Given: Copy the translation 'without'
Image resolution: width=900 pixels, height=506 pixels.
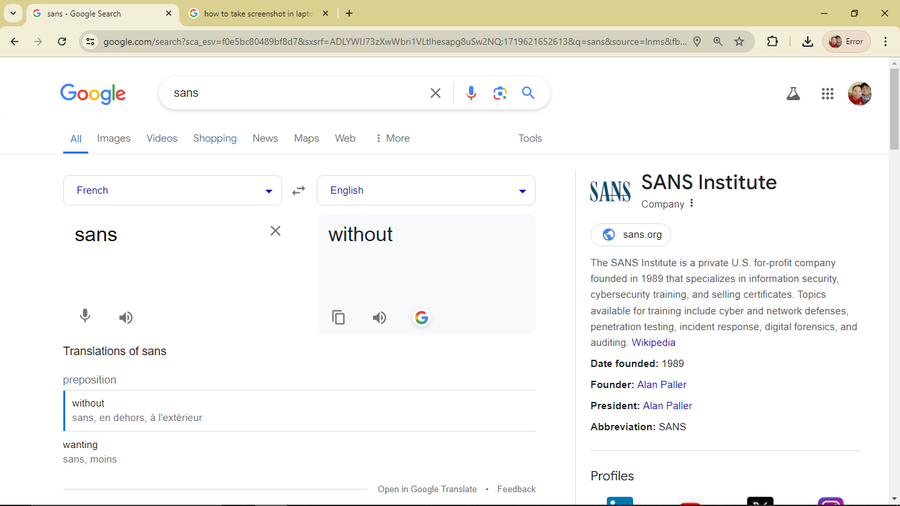Looking at the screenshot, I should tap(339, 317).
